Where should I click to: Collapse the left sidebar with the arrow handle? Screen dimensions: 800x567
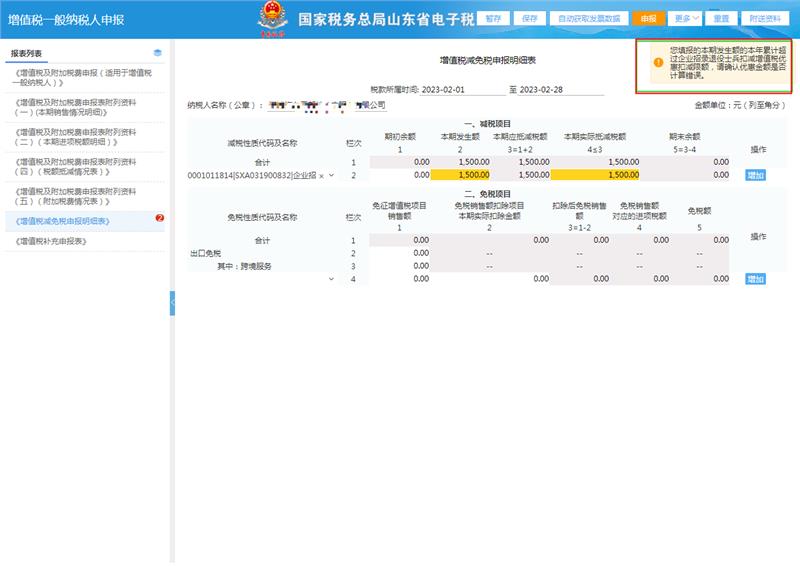tap(172, 298)
